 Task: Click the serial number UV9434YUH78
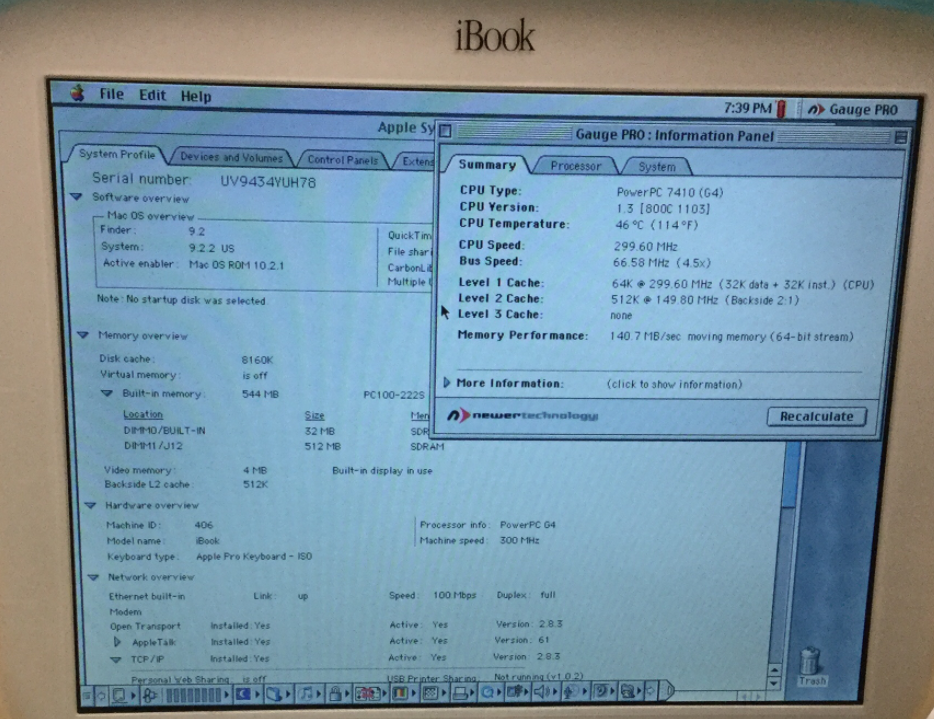[x=268, y=182]
